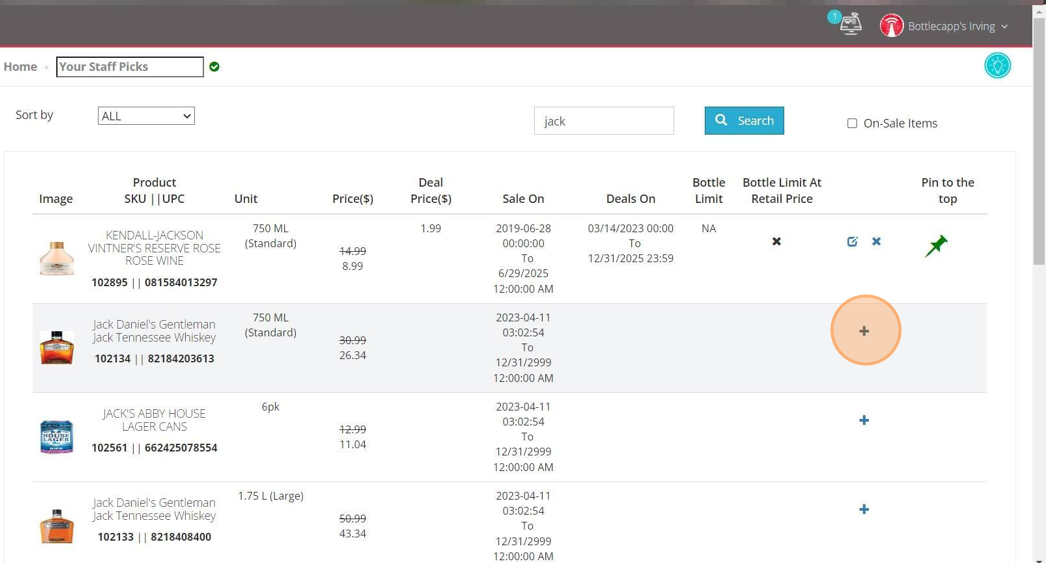Select the JACK'S ABBY HOUSE LAGER CANS name

154,420
